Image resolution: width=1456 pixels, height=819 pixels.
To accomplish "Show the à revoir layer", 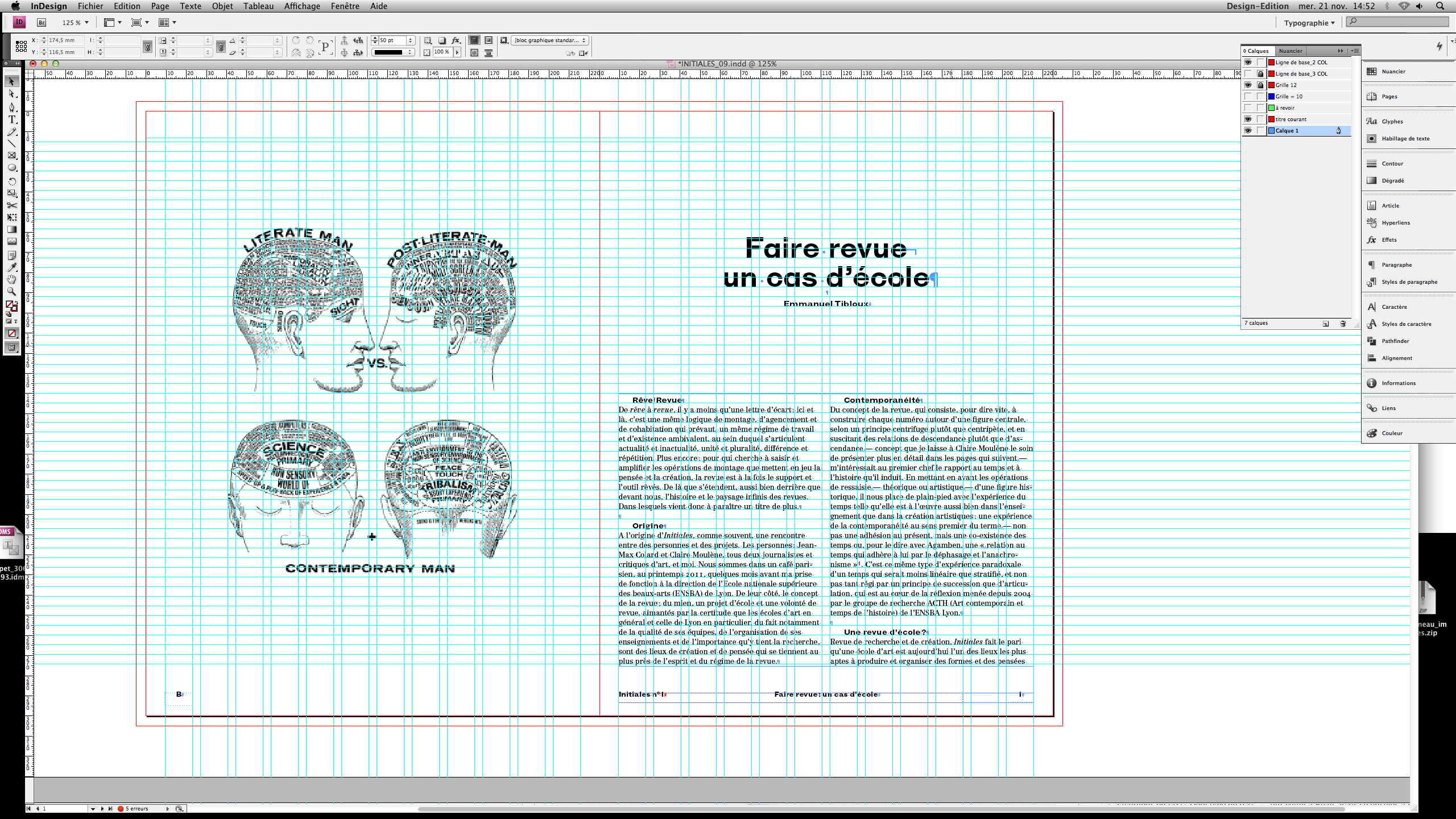I will coord(1248,107).
